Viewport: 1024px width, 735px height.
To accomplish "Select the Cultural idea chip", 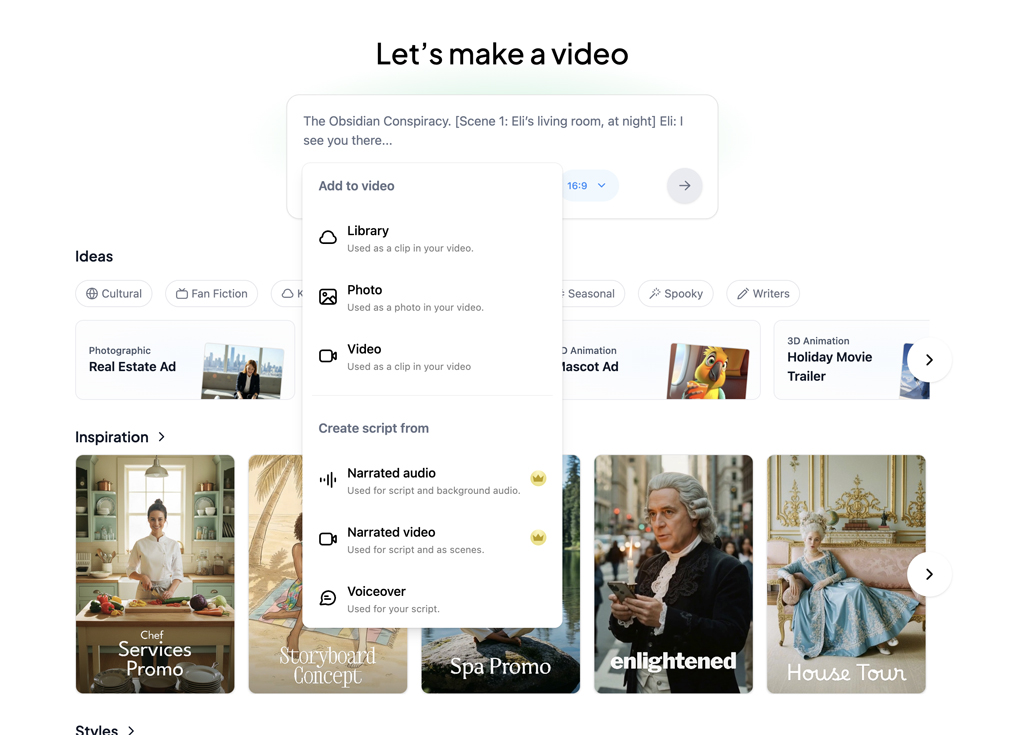I will 114,294.
